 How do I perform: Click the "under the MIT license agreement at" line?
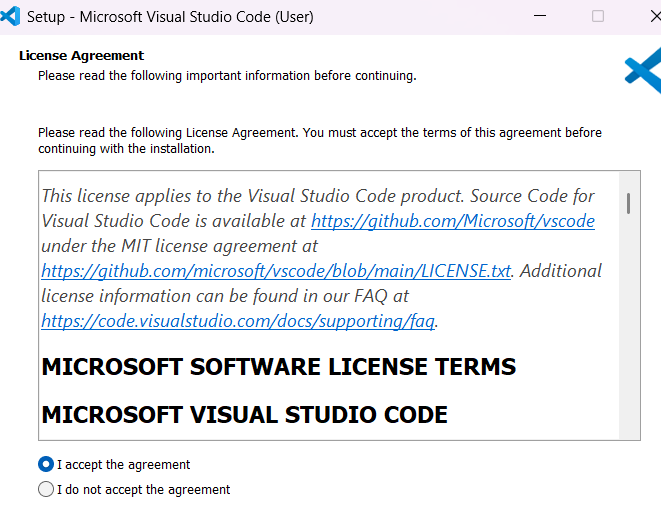coord(180,246)
